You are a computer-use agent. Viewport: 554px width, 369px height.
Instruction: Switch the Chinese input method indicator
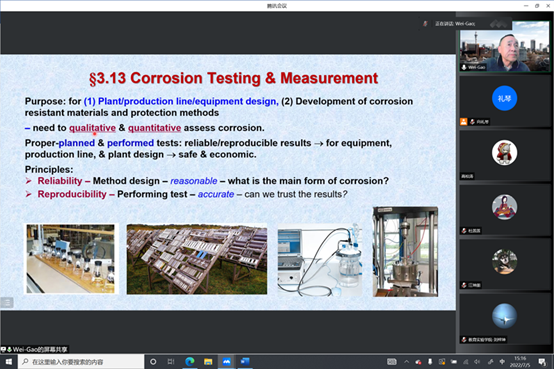point(502,362)
